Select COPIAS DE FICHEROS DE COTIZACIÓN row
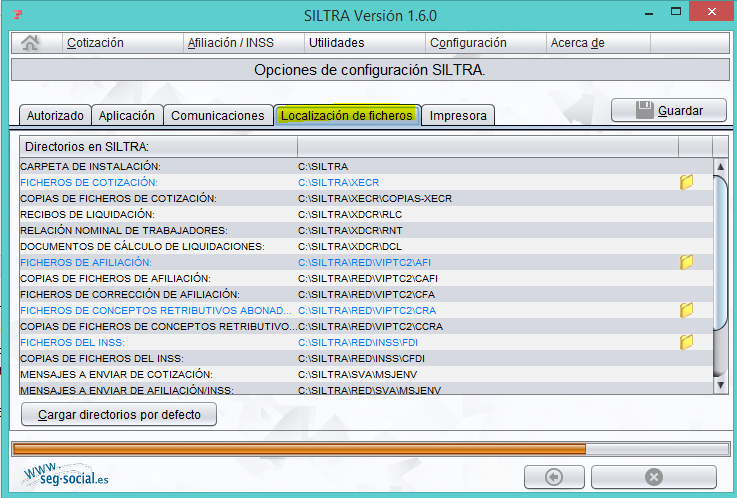This screenshot has width=737, height=498. coord(366,198)
